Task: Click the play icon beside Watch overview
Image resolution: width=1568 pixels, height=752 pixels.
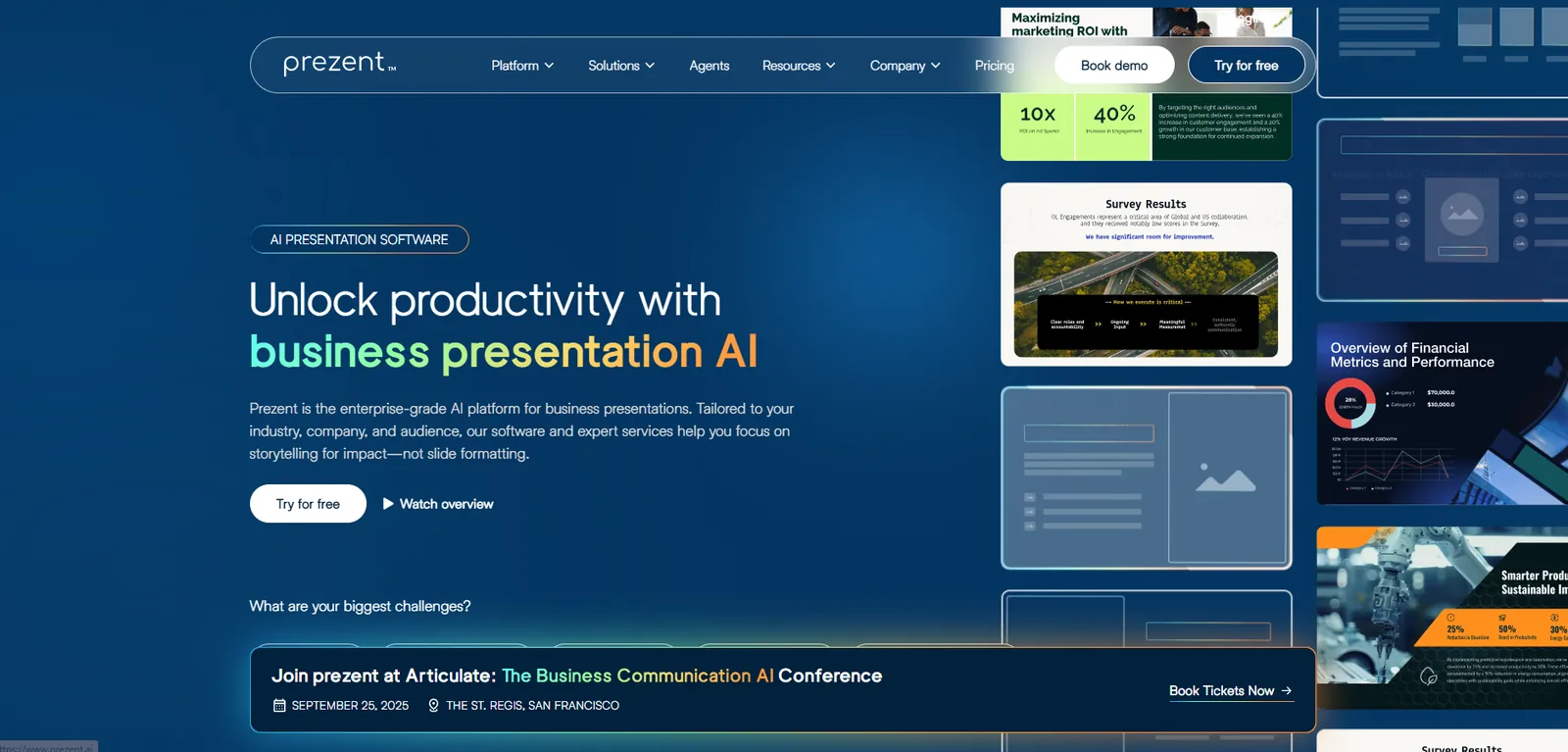Action: click(388, 504)
